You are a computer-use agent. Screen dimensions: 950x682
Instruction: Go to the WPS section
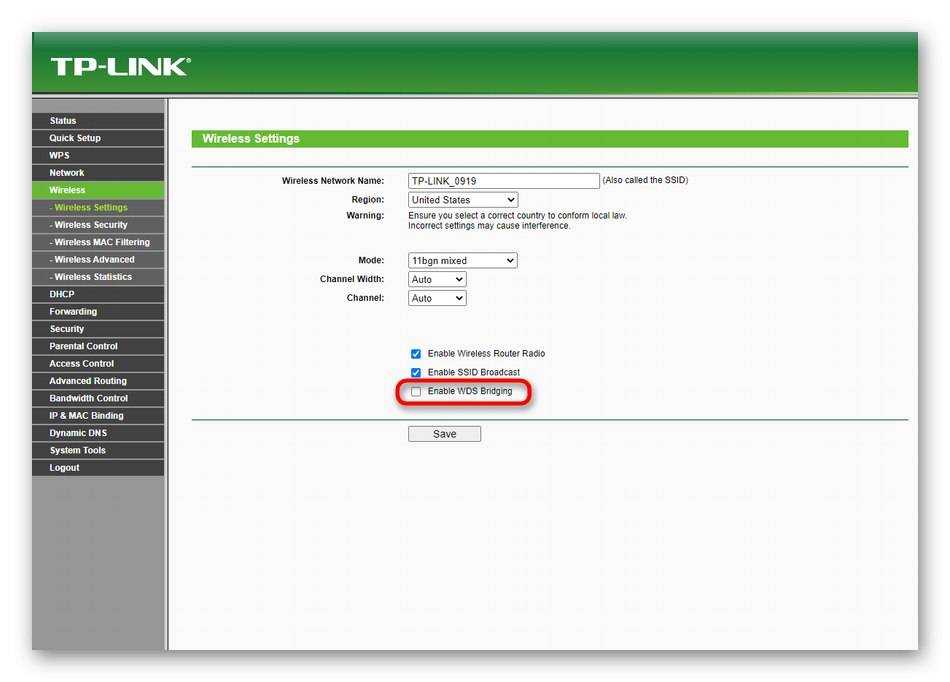point(98,155)
